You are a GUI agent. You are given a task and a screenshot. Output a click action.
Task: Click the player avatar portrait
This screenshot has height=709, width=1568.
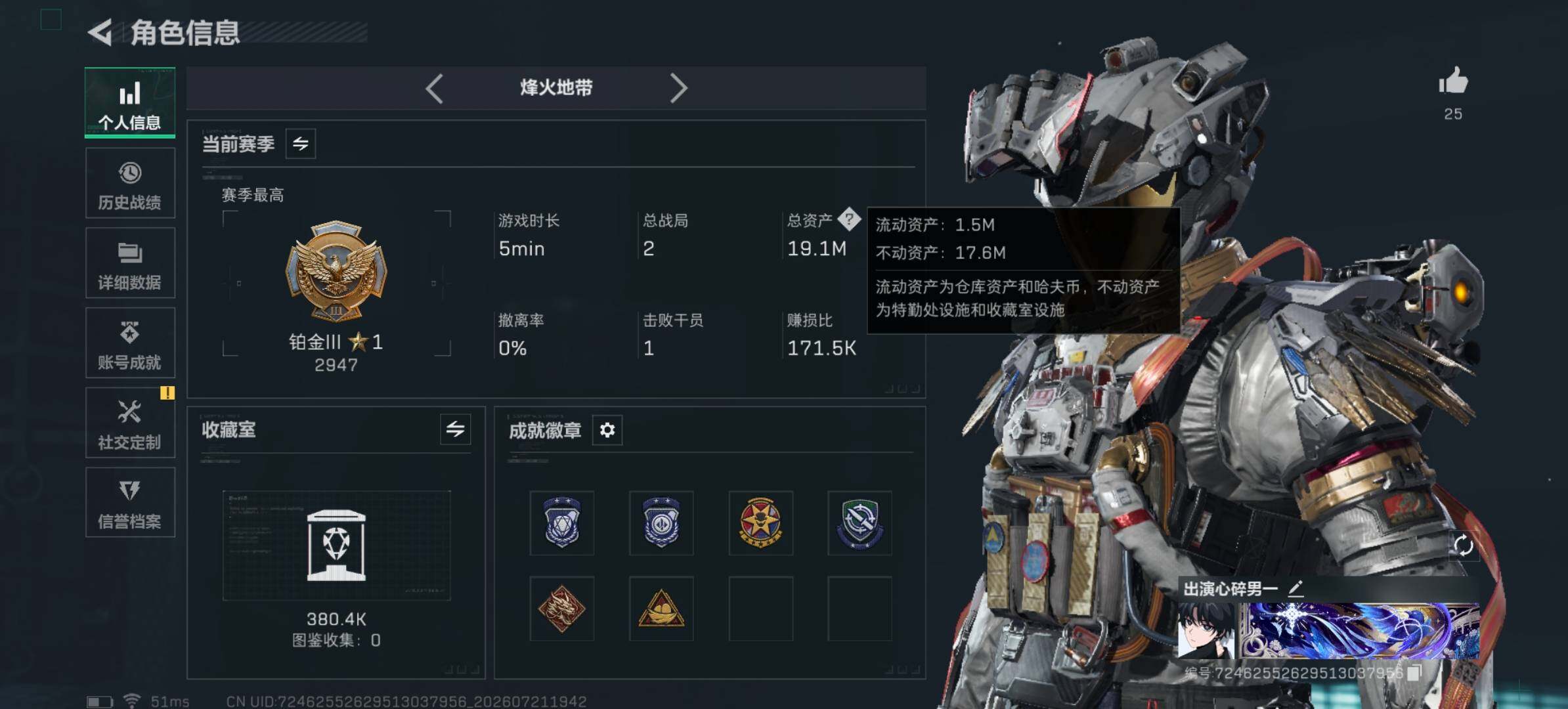pos(1206,631)
